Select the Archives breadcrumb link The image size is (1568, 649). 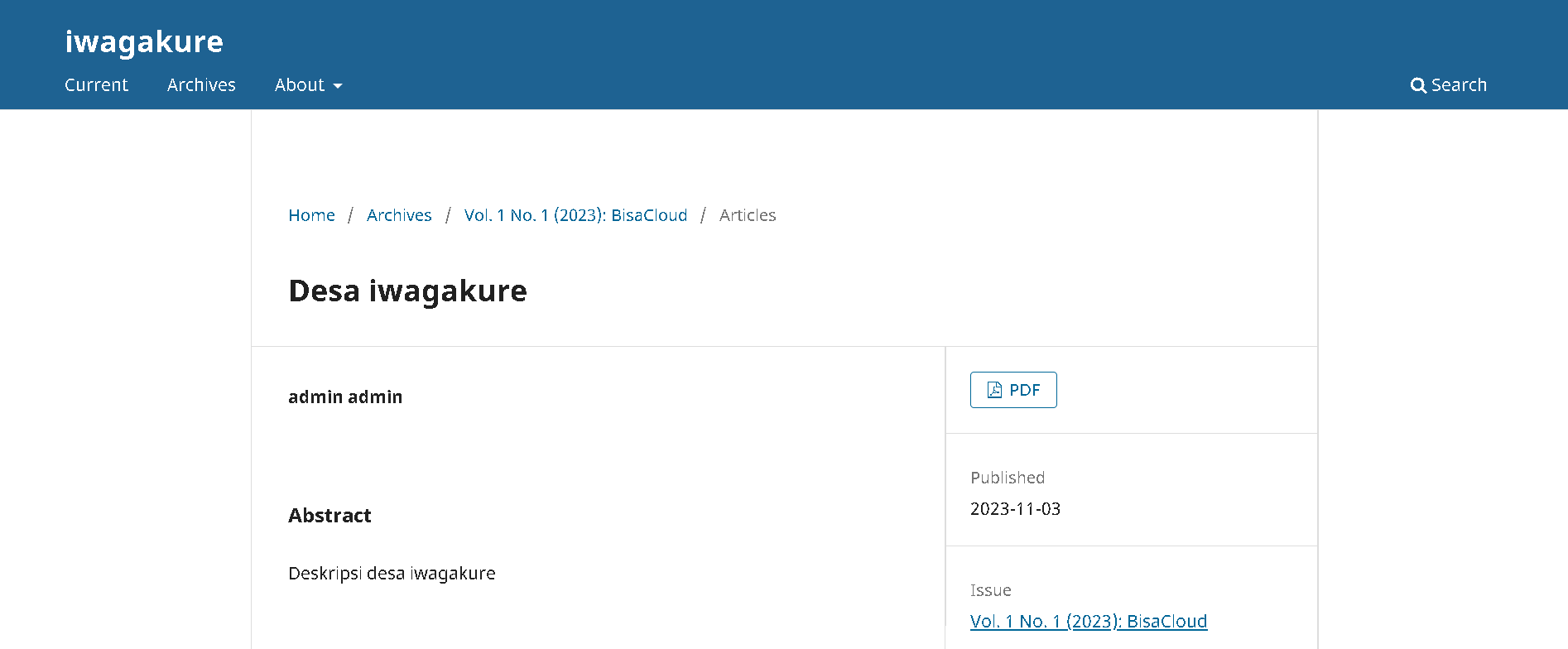click(399, 215)
